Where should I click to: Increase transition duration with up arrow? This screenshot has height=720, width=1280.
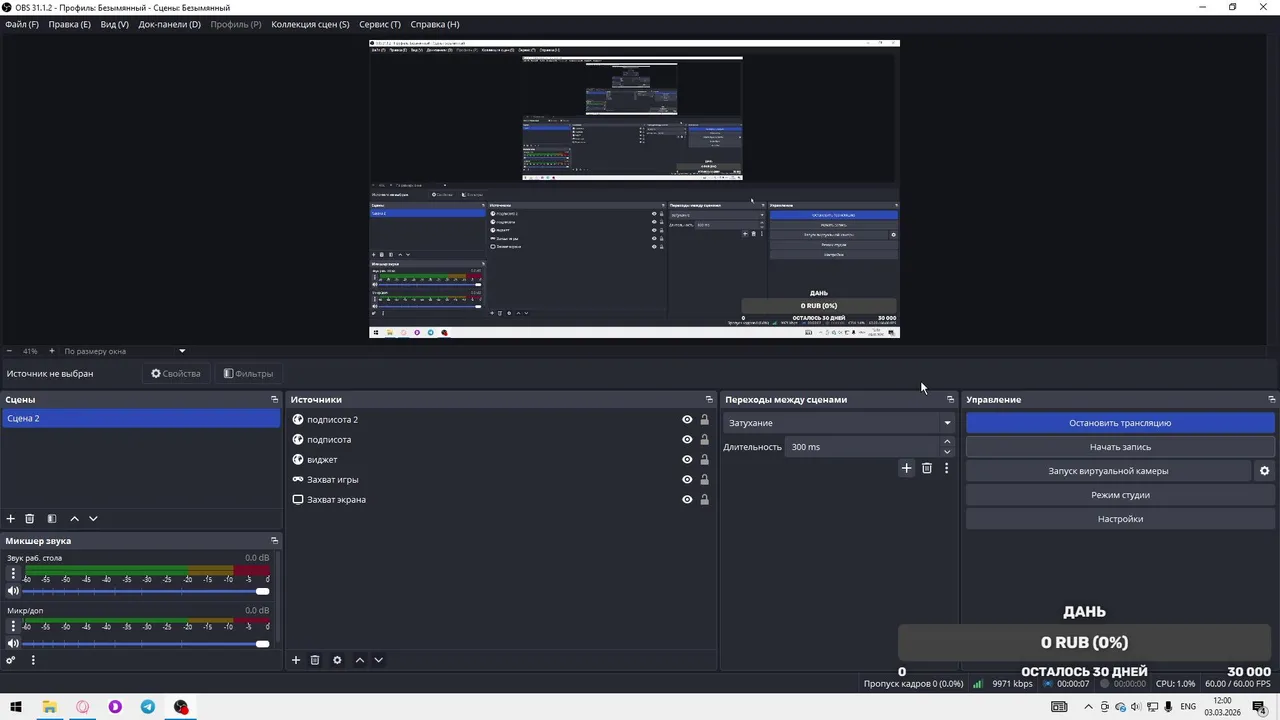pyautogui.click(x=947, y=442)
